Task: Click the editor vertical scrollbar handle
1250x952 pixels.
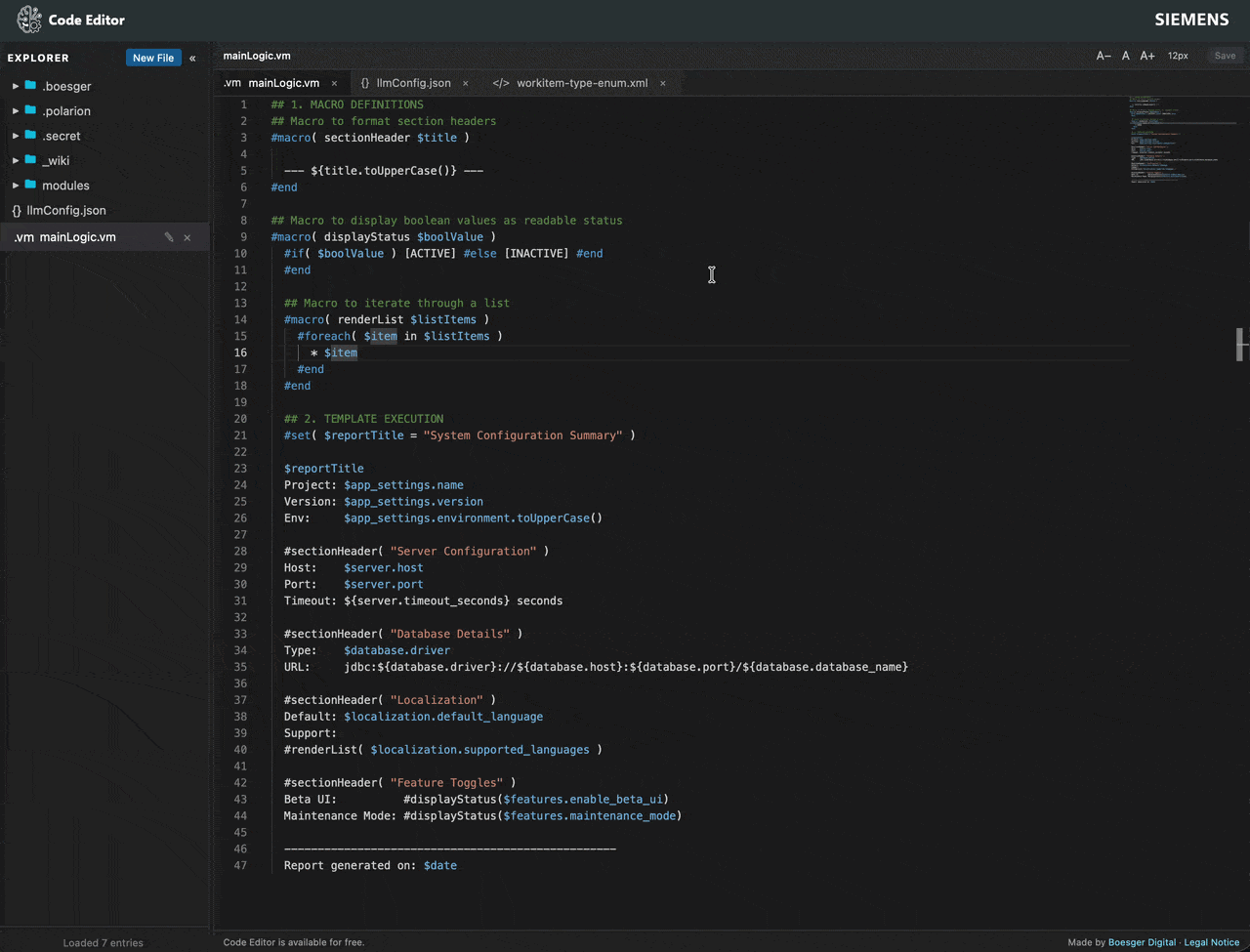Action: click(x=1241, y=345)
